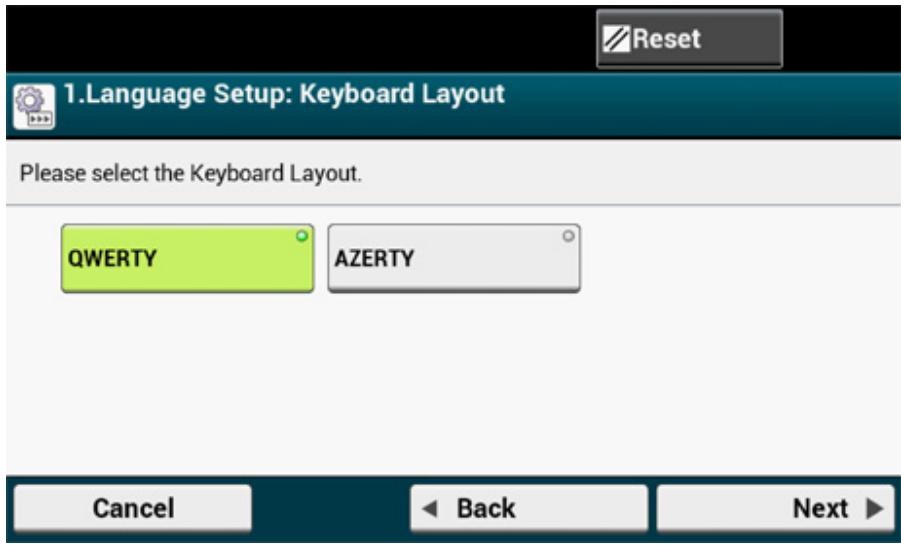This screenshot has height=545, width=901.
Task: Choose the AZERTY keyboard layout
Action: 454,258
